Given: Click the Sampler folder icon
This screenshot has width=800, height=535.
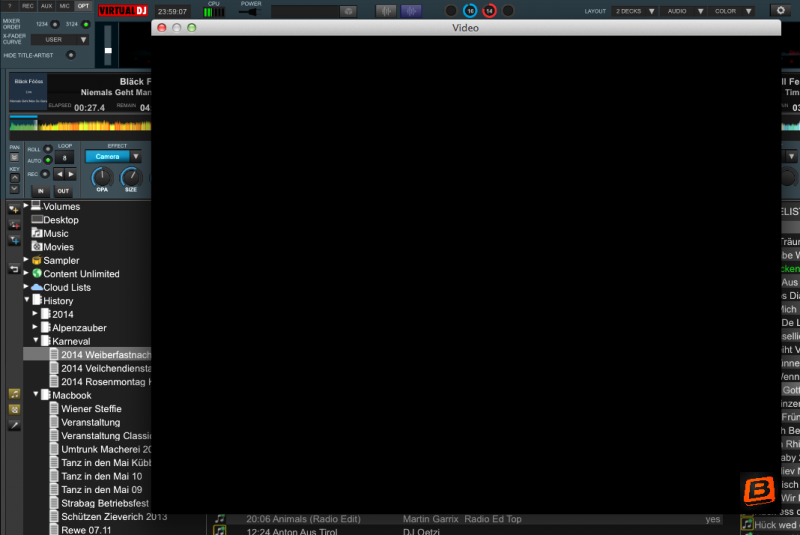Looking at the screenshot, I should (37, 260).
